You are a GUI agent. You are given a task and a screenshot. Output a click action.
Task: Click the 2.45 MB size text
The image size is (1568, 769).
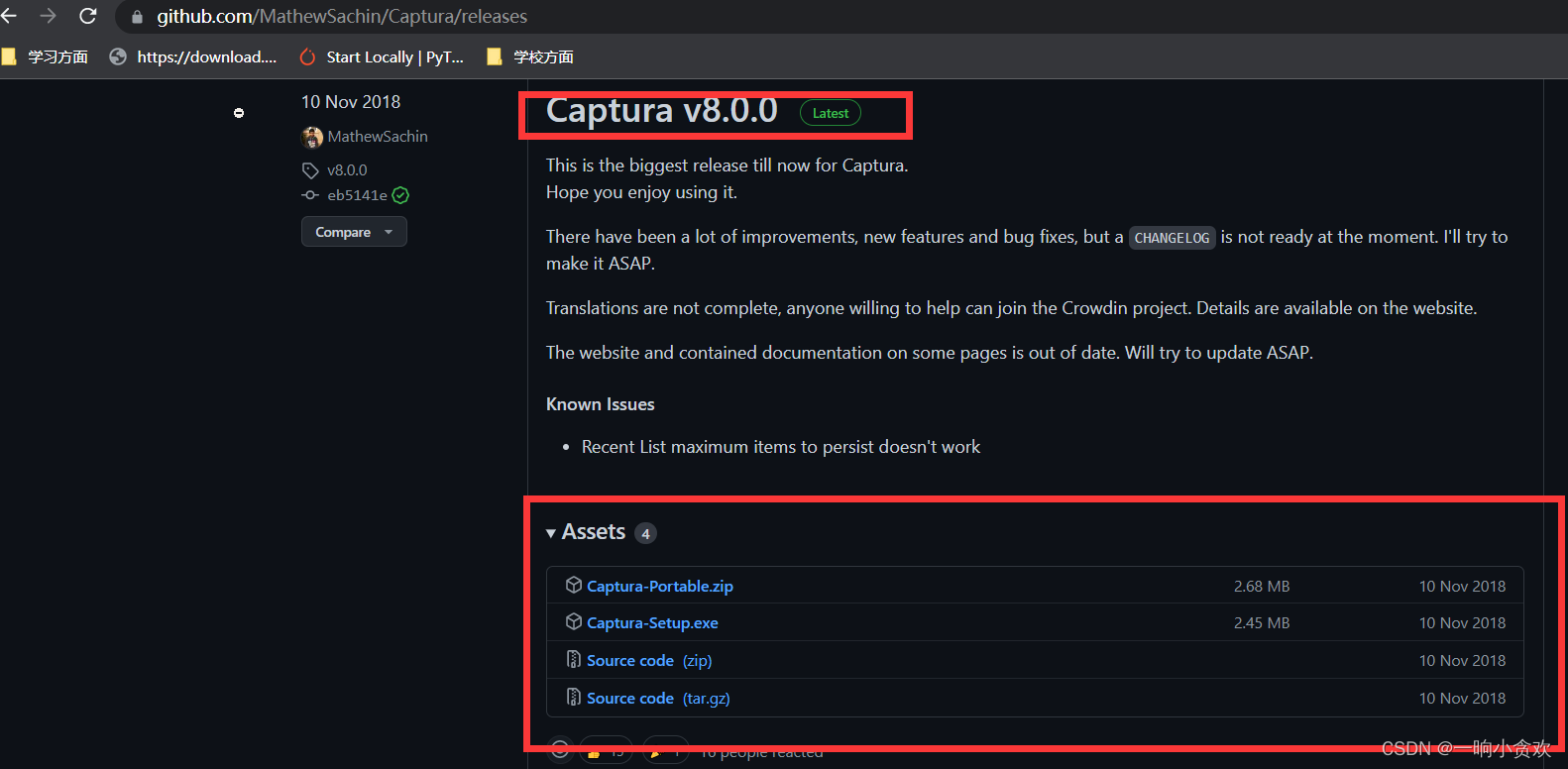(x=1262, y=622)
